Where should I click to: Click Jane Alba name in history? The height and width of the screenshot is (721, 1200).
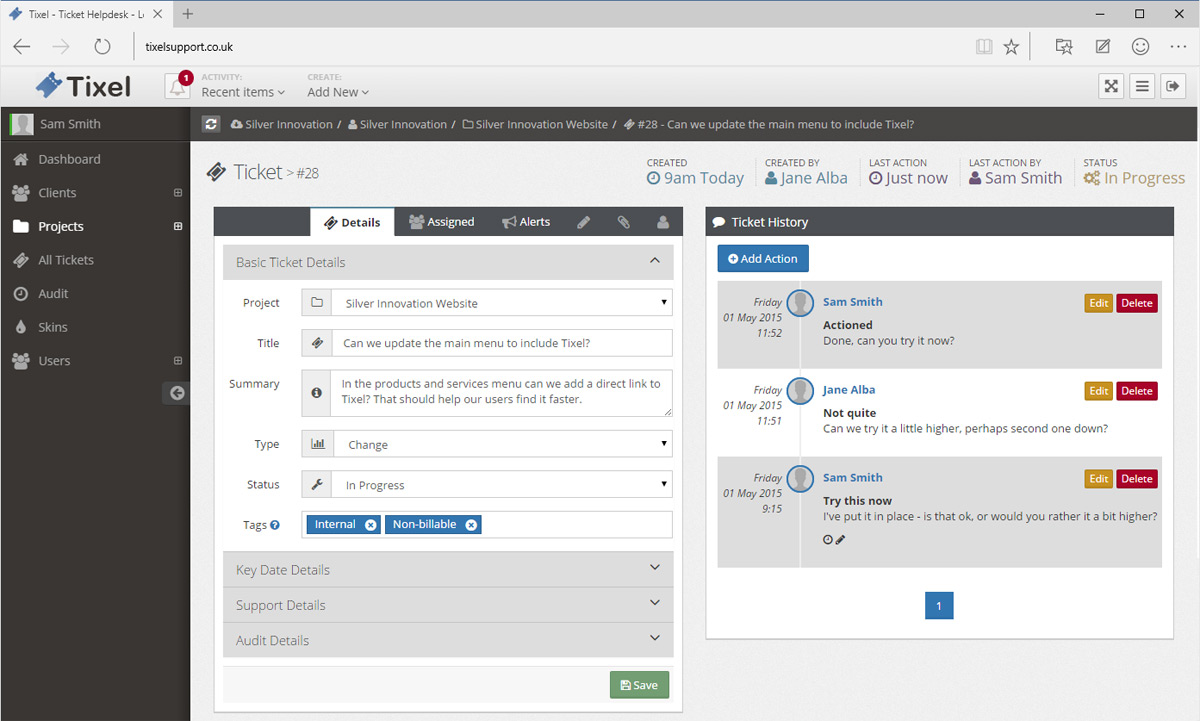point(849,390)
